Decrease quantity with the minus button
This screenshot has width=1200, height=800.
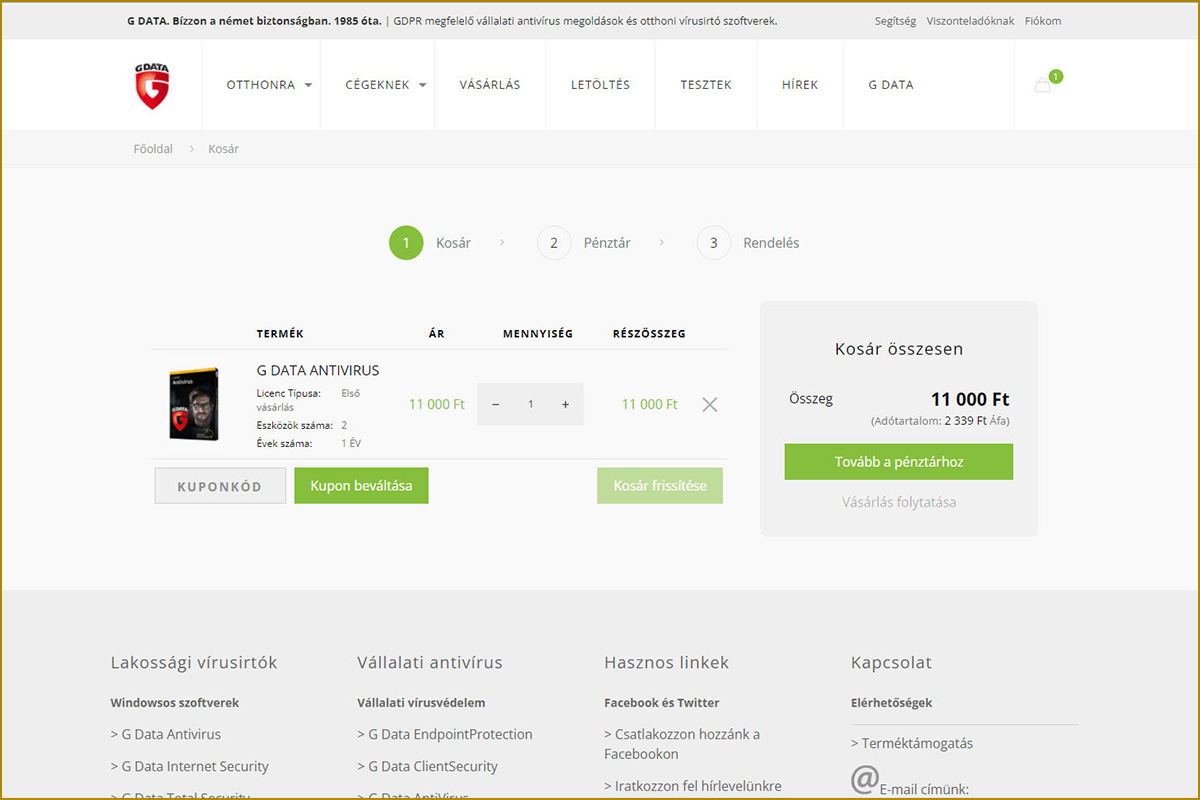point(495,404)
